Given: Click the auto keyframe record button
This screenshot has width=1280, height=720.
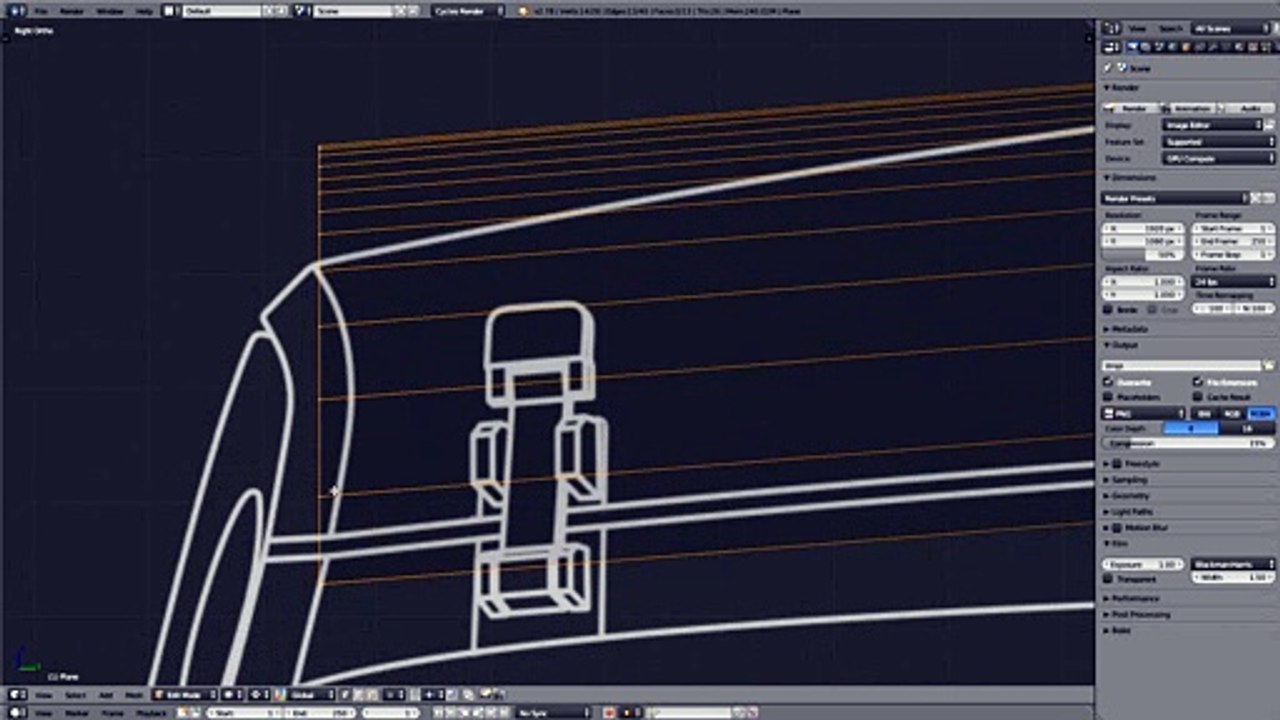Looking at the screenshot, I should click(608, 712).
